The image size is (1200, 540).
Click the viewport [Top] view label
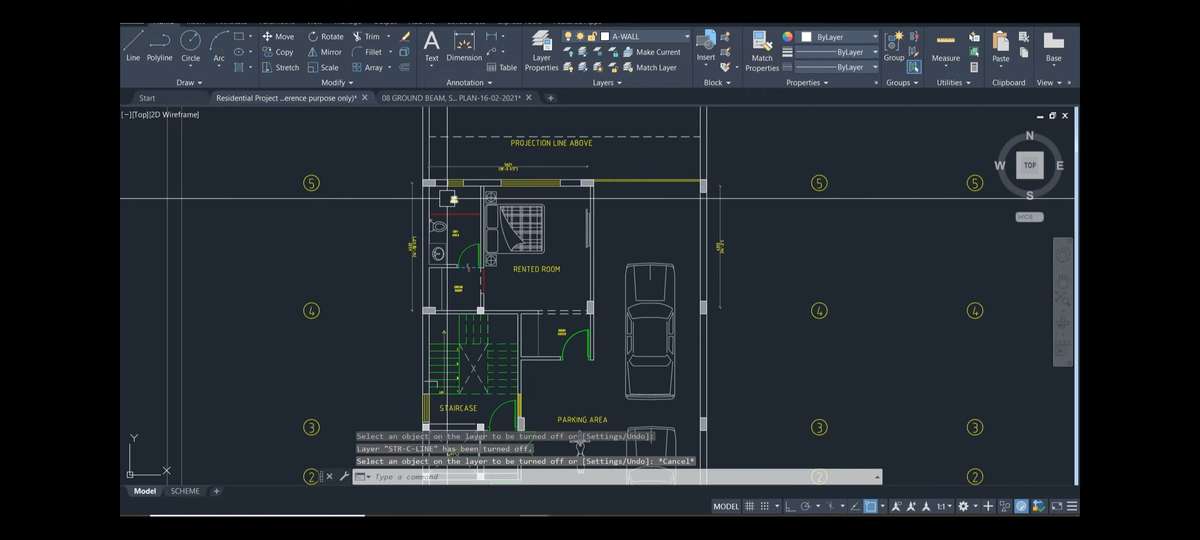pyautogui.click(x=138, y=115)
